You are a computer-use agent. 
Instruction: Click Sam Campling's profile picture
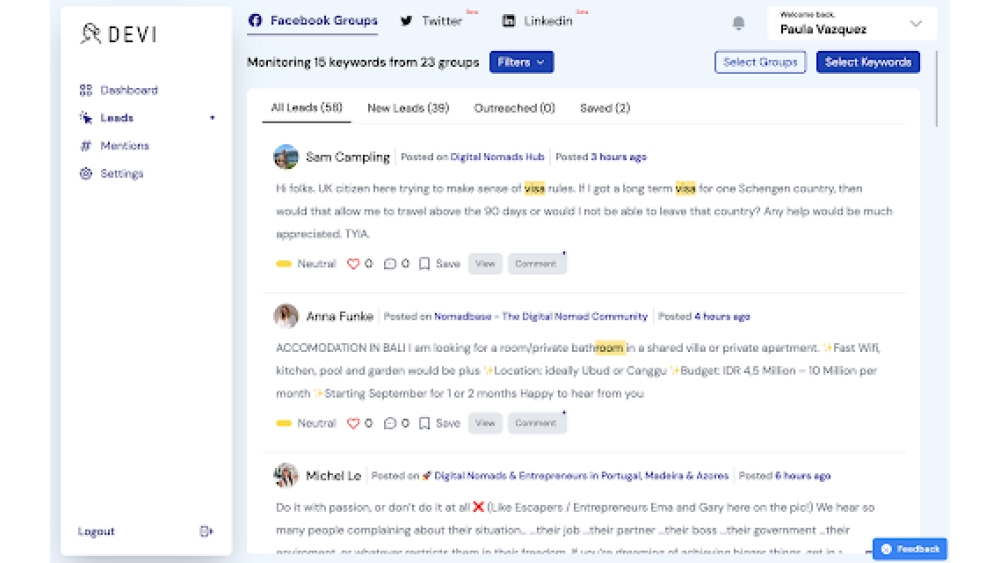[286, 157]
